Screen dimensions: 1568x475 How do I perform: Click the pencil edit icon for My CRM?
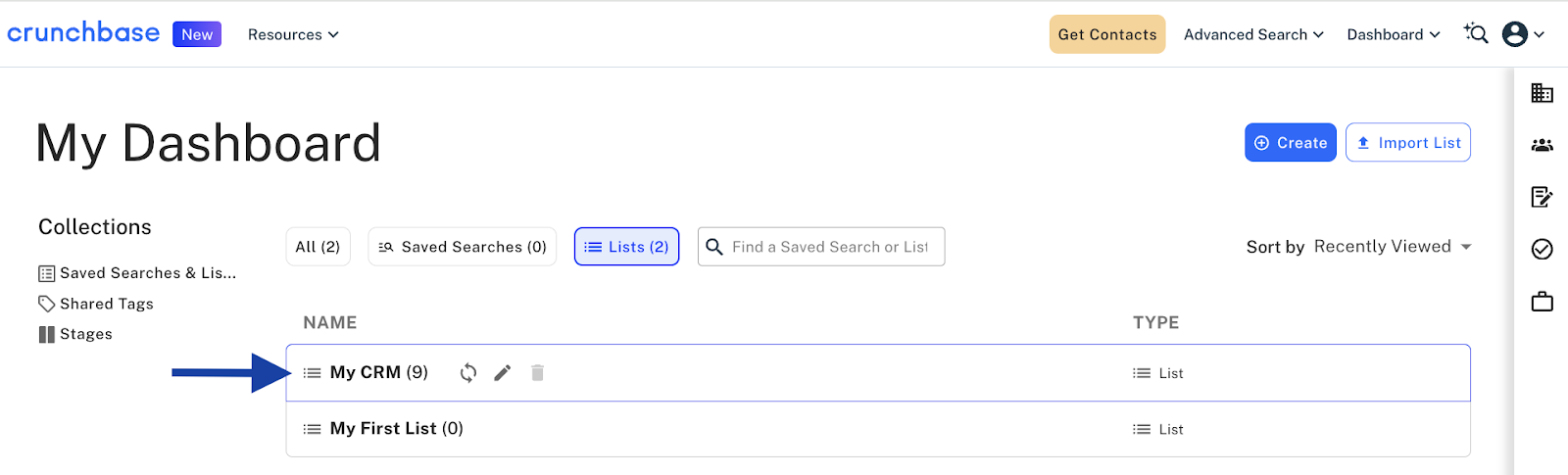click(x=503, y=372)
